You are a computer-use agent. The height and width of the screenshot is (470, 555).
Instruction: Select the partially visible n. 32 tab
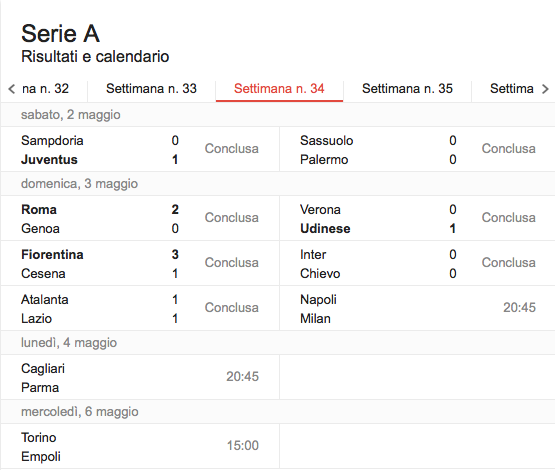point(45,89)
